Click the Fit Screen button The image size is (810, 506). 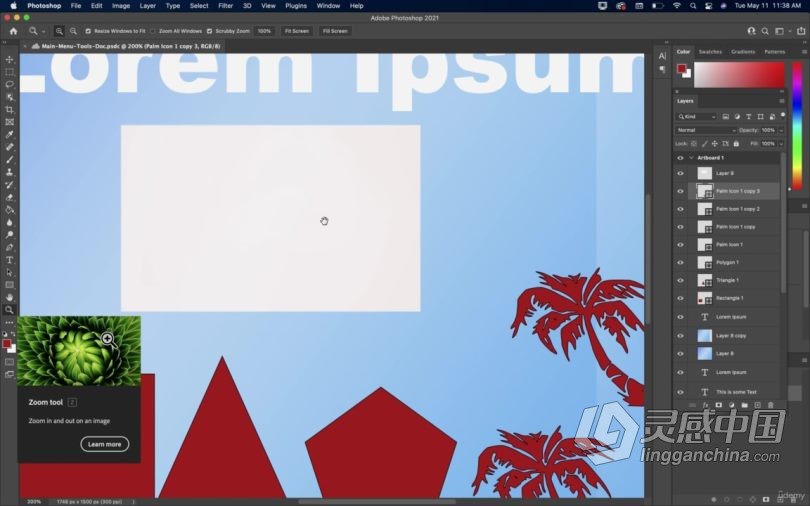[x=297, y=31]
